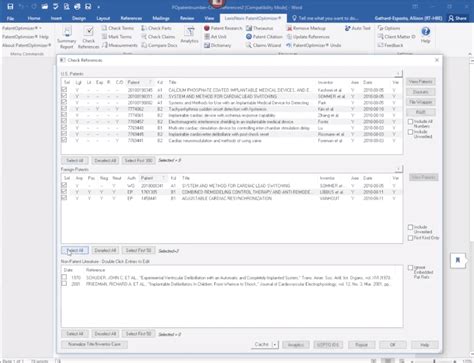This screenshot has height=363, width=474.
Task: Open the Feedback ribbon item
Action: tap(390, 45)
